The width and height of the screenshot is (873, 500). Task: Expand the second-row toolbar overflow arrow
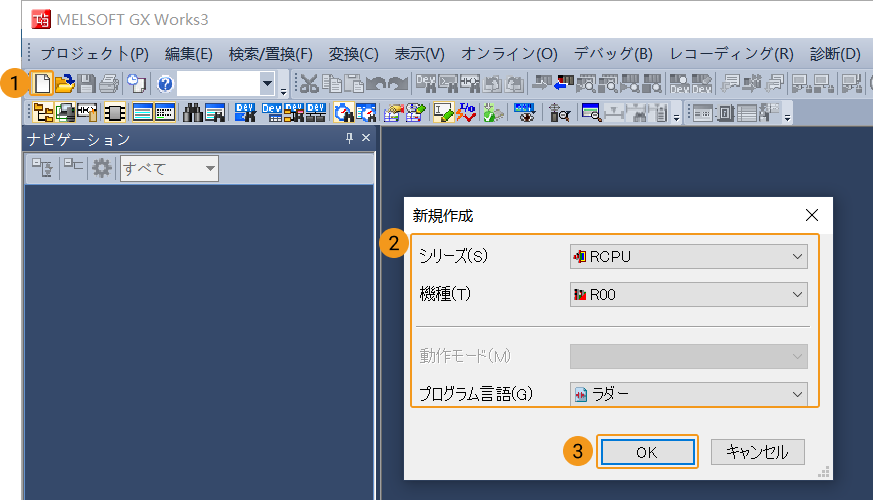tap(676, 117)
